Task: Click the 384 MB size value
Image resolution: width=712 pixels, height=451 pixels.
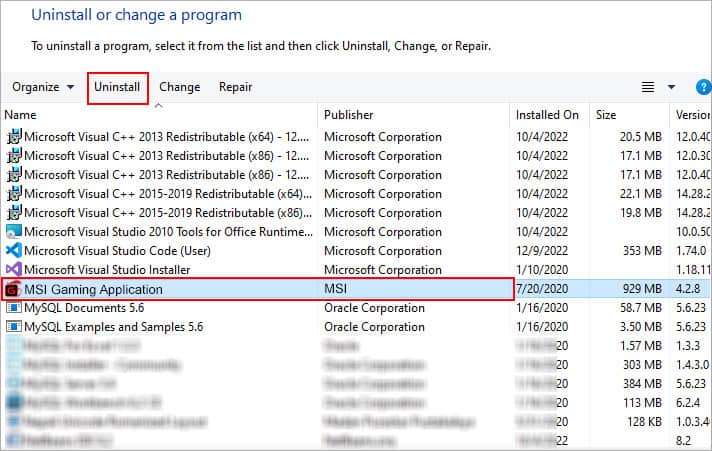Action: coord(642,384)
